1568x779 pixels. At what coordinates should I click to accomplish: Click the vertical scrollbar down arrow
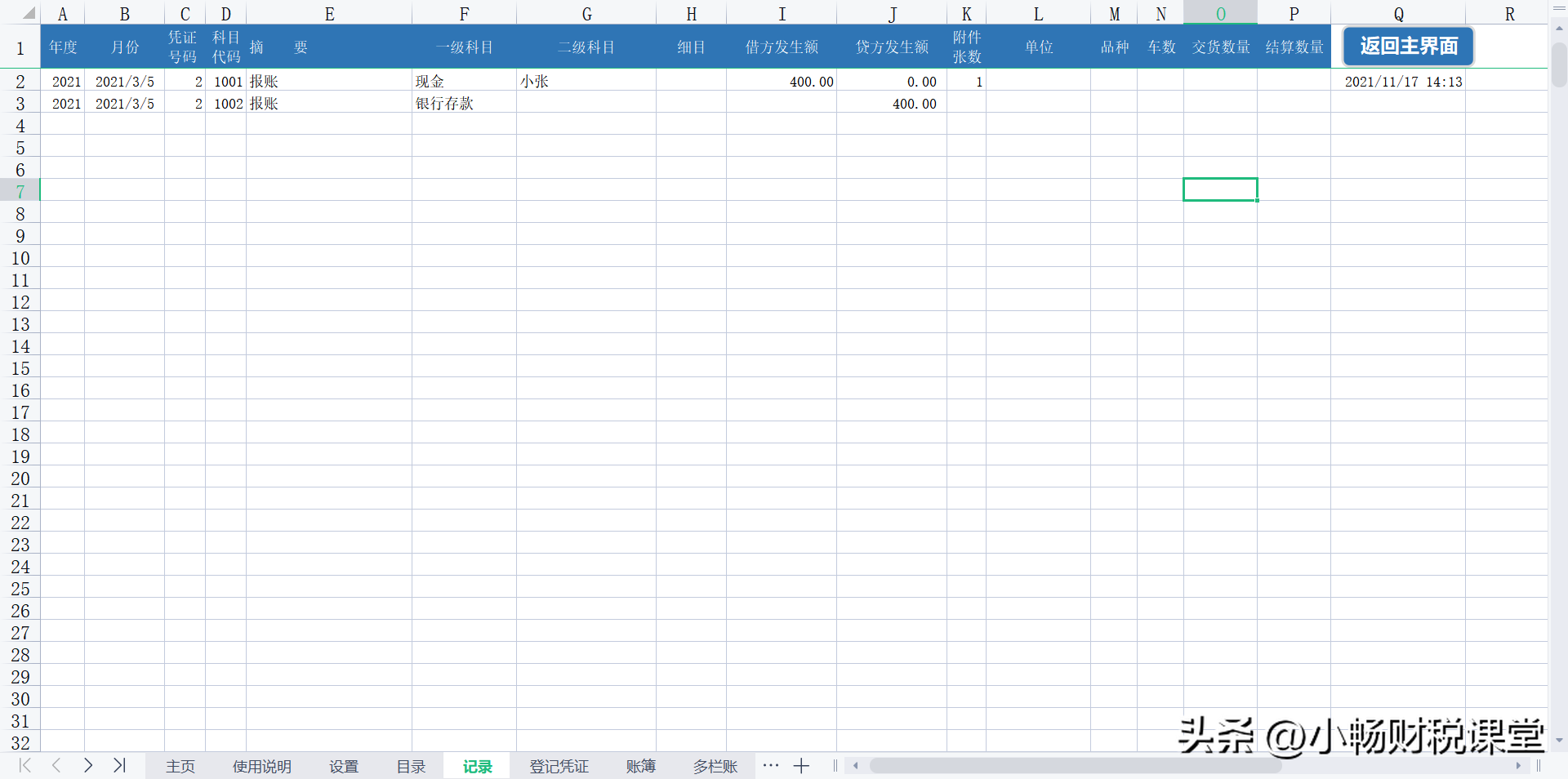pos(1559,741)
